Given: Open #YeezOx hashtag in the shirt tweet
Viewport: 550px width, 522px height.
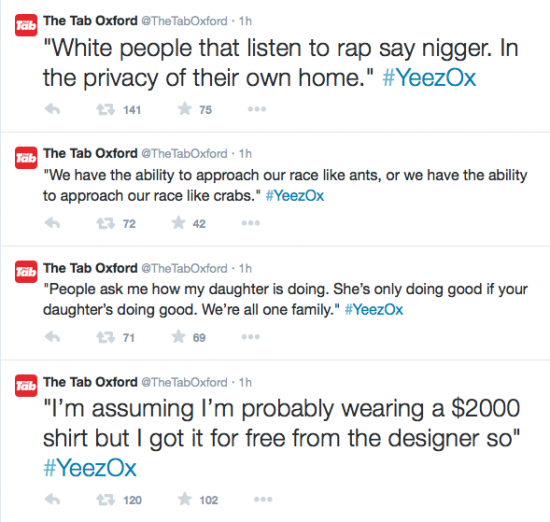Looking at the screenshot, I should click(90, 468).
